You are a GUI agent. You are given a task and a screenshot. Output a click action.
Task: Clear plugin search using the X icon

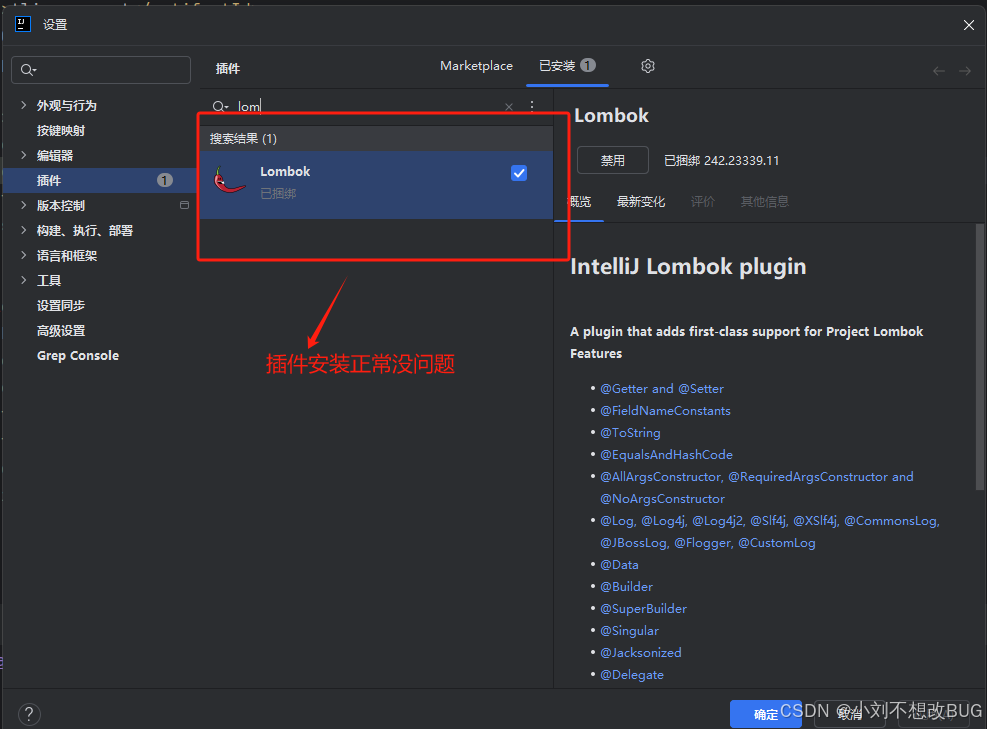click(508, 105)
